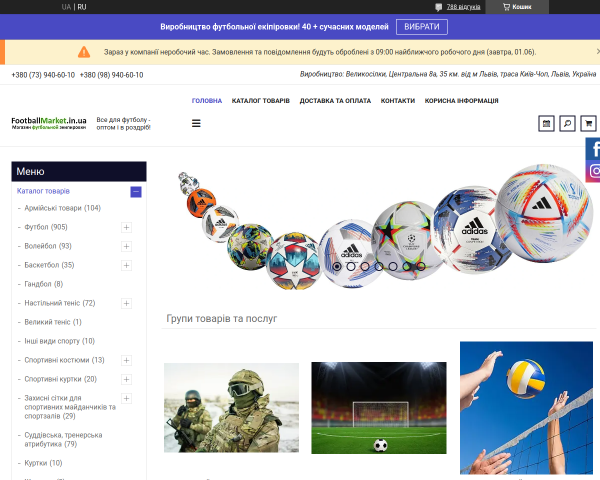
Task: Select the sixth slider dot
Action: pyautogui.click(x=407, y=266)
